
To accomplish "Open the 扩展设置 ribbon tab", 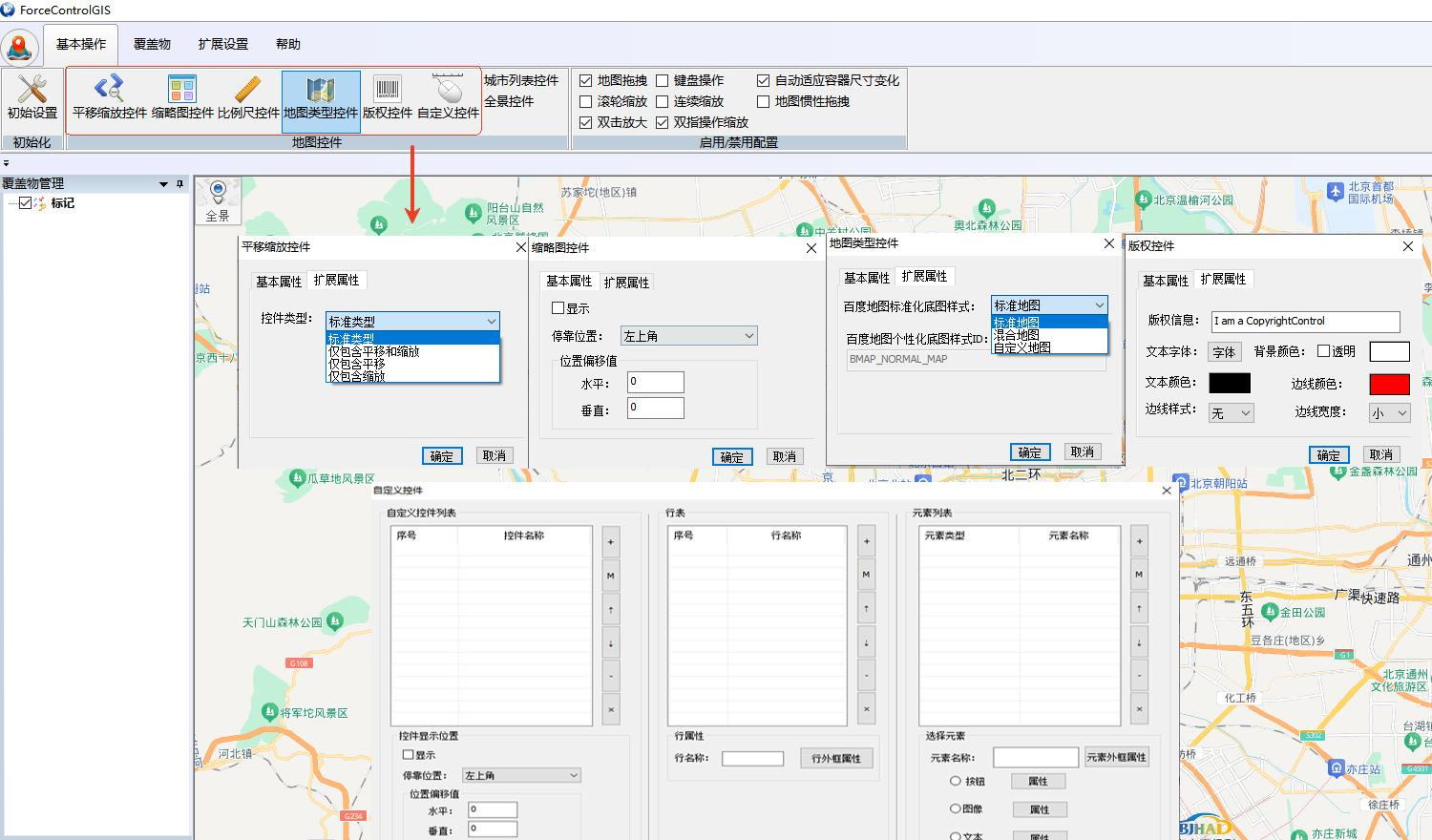I will coord(222,44).
